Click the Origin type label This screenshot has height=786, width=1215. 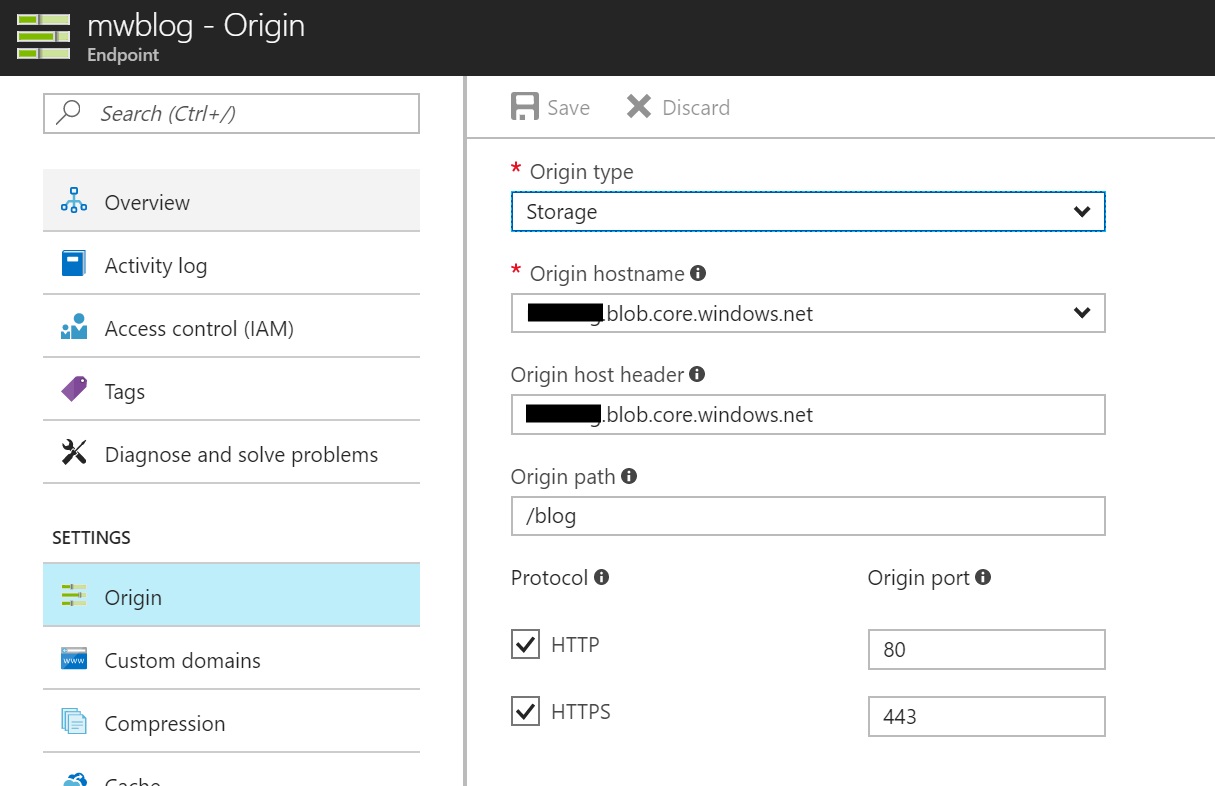pos(581,171)
